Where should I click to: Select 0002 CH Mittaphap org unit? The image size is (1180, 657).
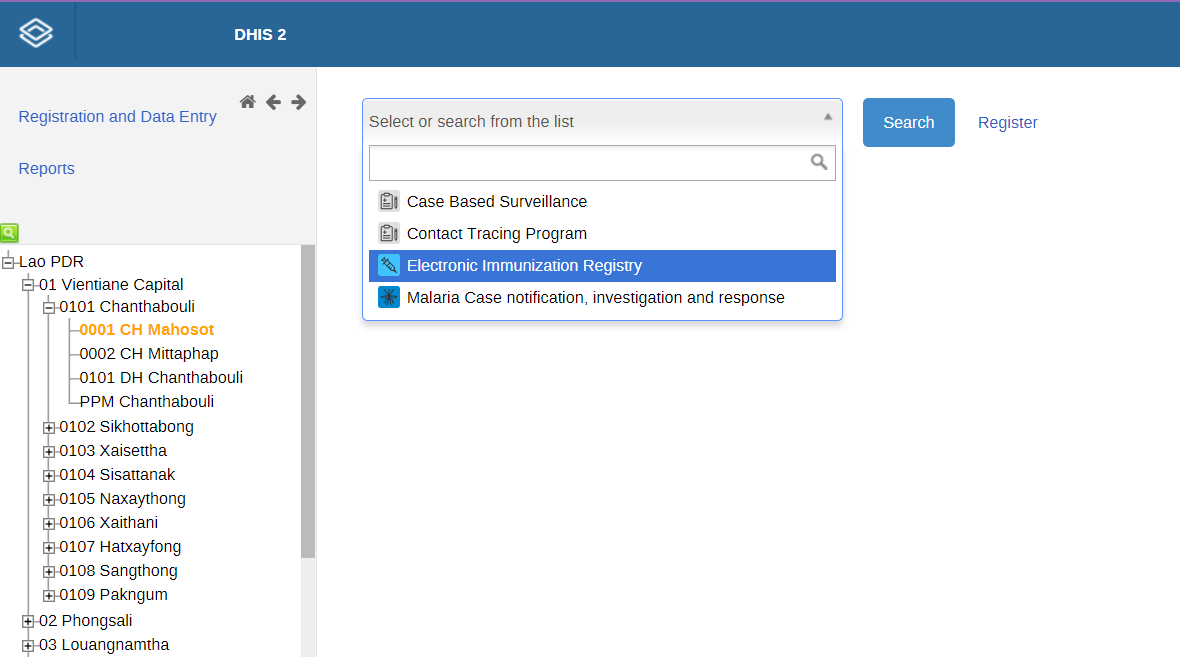click(149, 354)
